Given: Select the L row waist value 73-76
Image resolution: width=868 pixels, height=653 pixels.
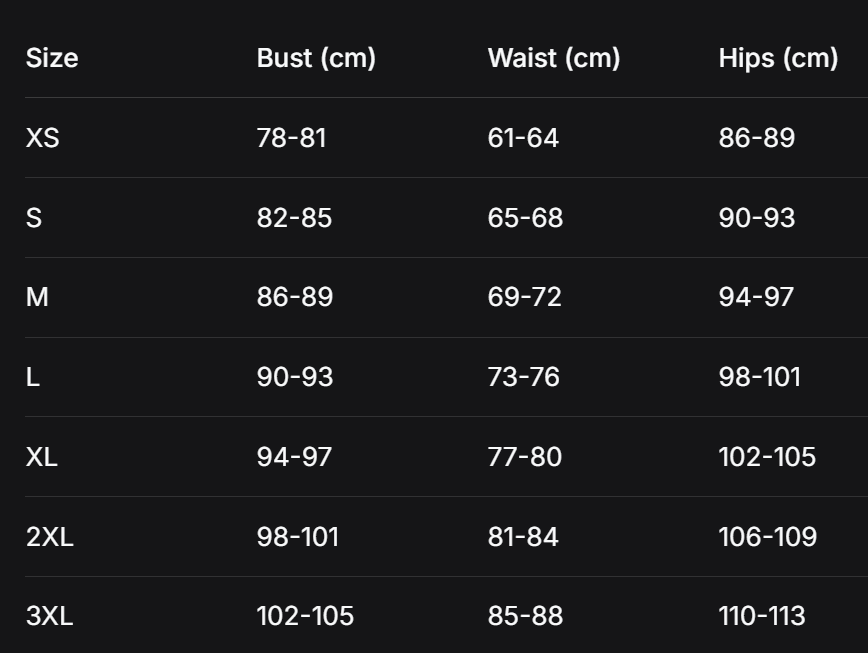Looking at the screenshot, I should coord(523,377).
